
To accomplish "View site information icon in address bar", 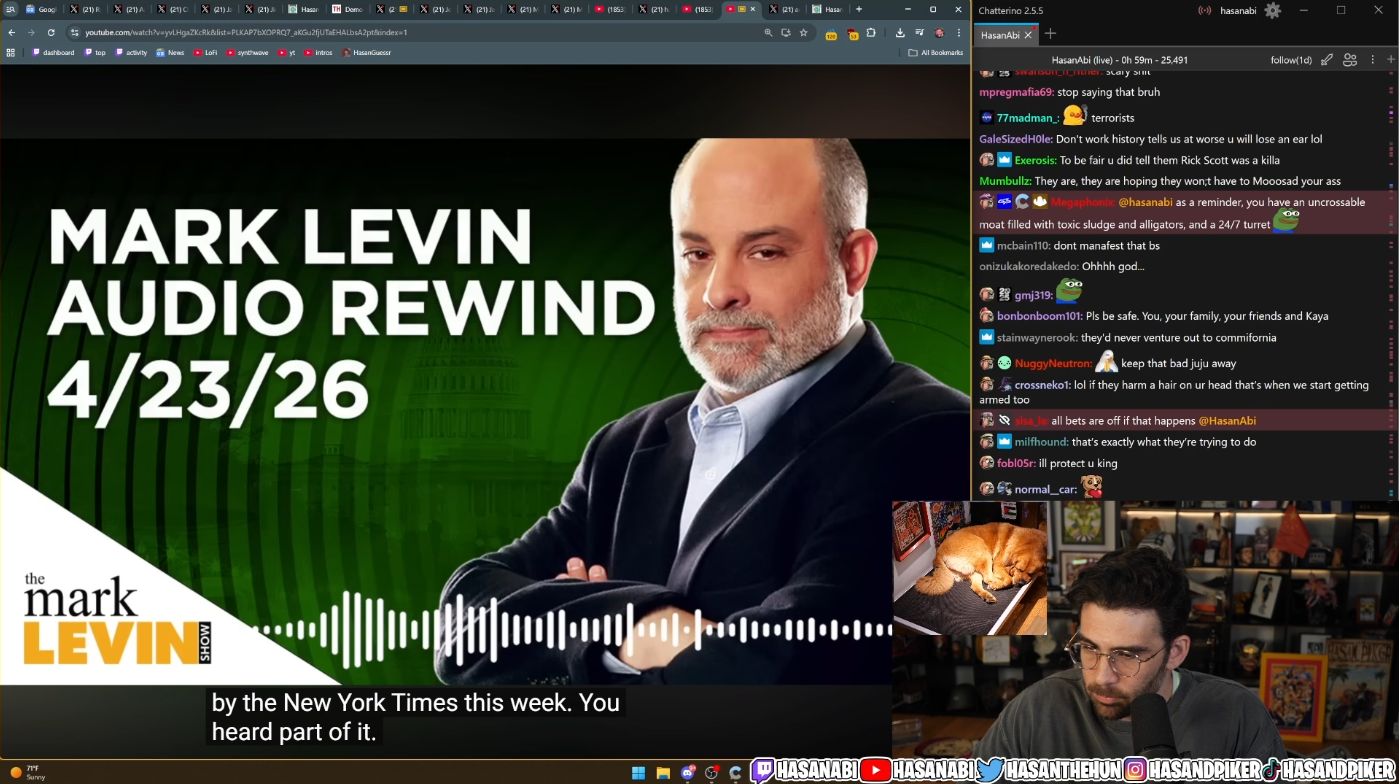I will pos(75,32).
